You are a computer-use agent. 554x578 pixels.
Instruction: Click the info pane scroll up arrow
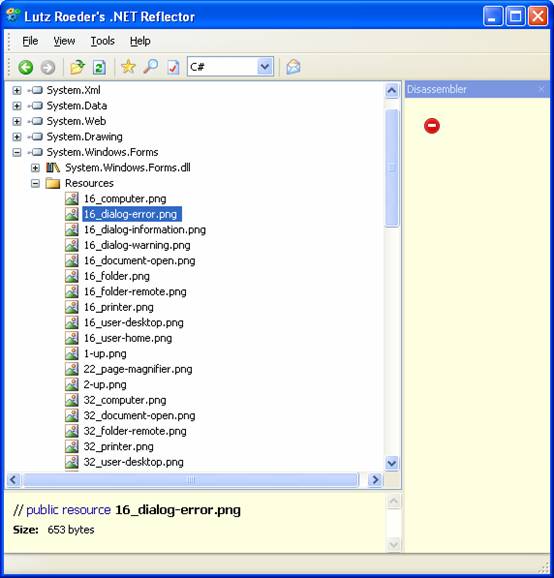[394, 501]
